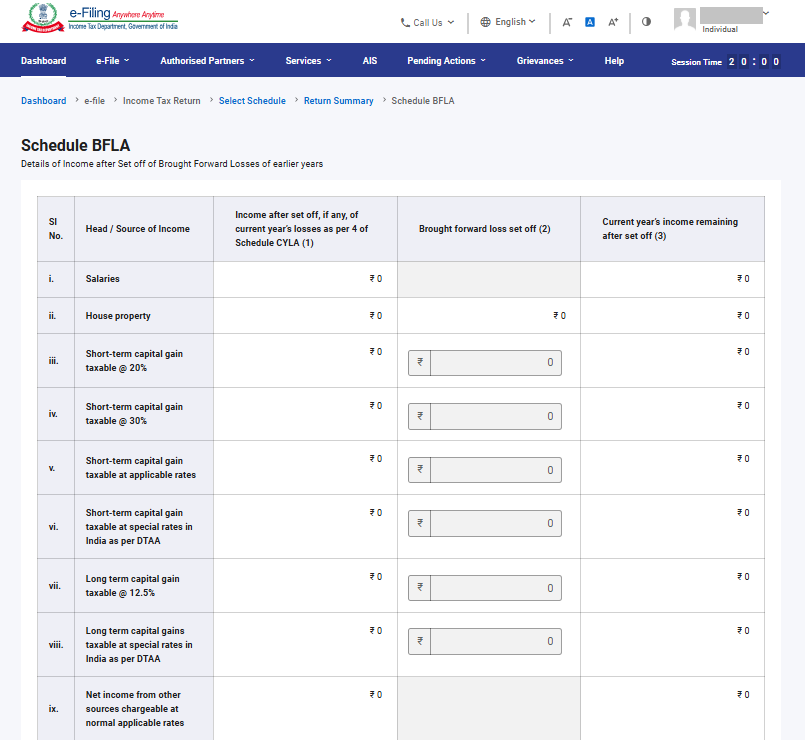Click the e-file breadcrumb
This screenshot has height=740, width=805.
click(94, 101)
